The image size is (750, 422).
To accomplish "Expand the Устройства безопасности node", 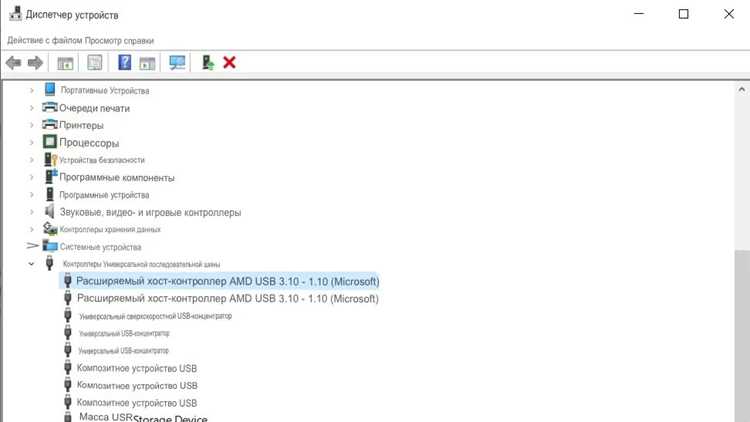I will (x=32, y=160).
